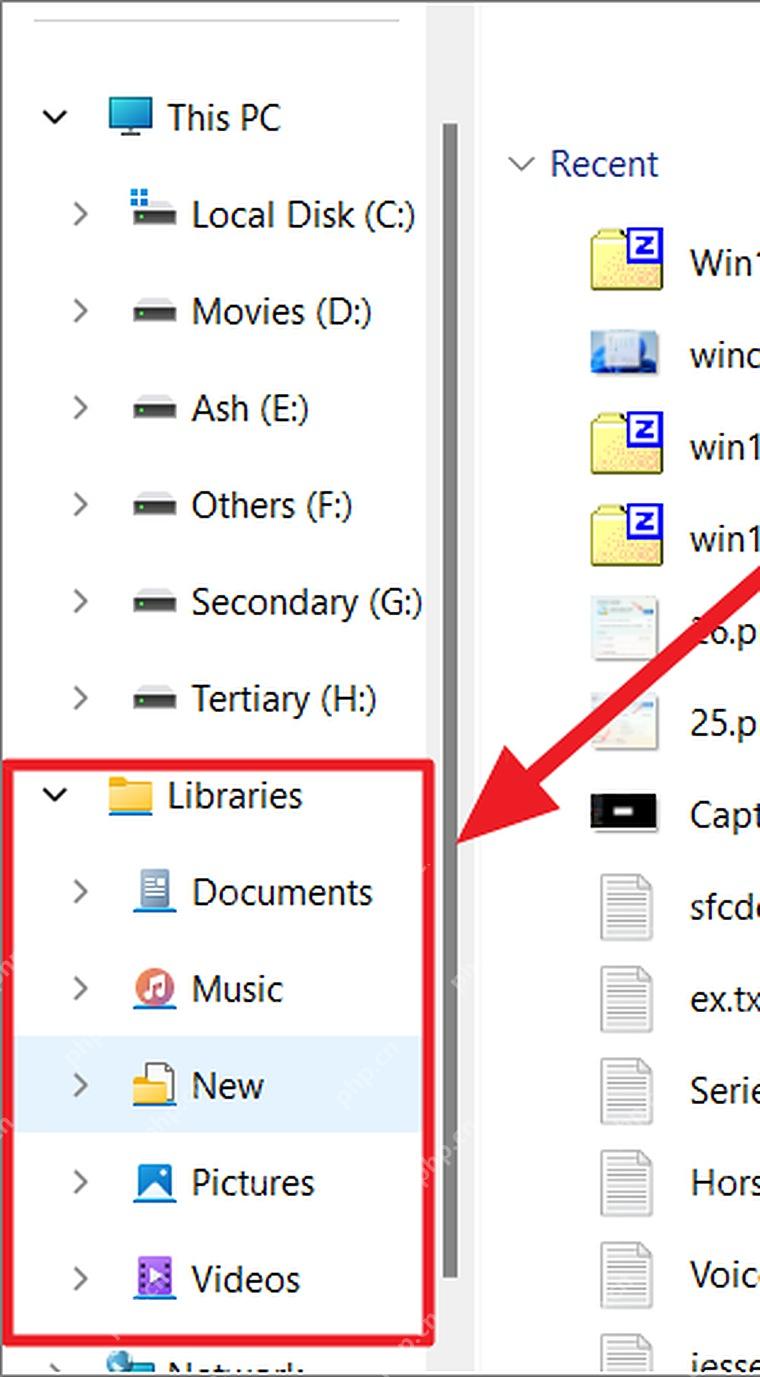The height and width of the screenshot is (1377, 760).
Task: Select the 'Others (F:)' label
Action: click(272, 506)
